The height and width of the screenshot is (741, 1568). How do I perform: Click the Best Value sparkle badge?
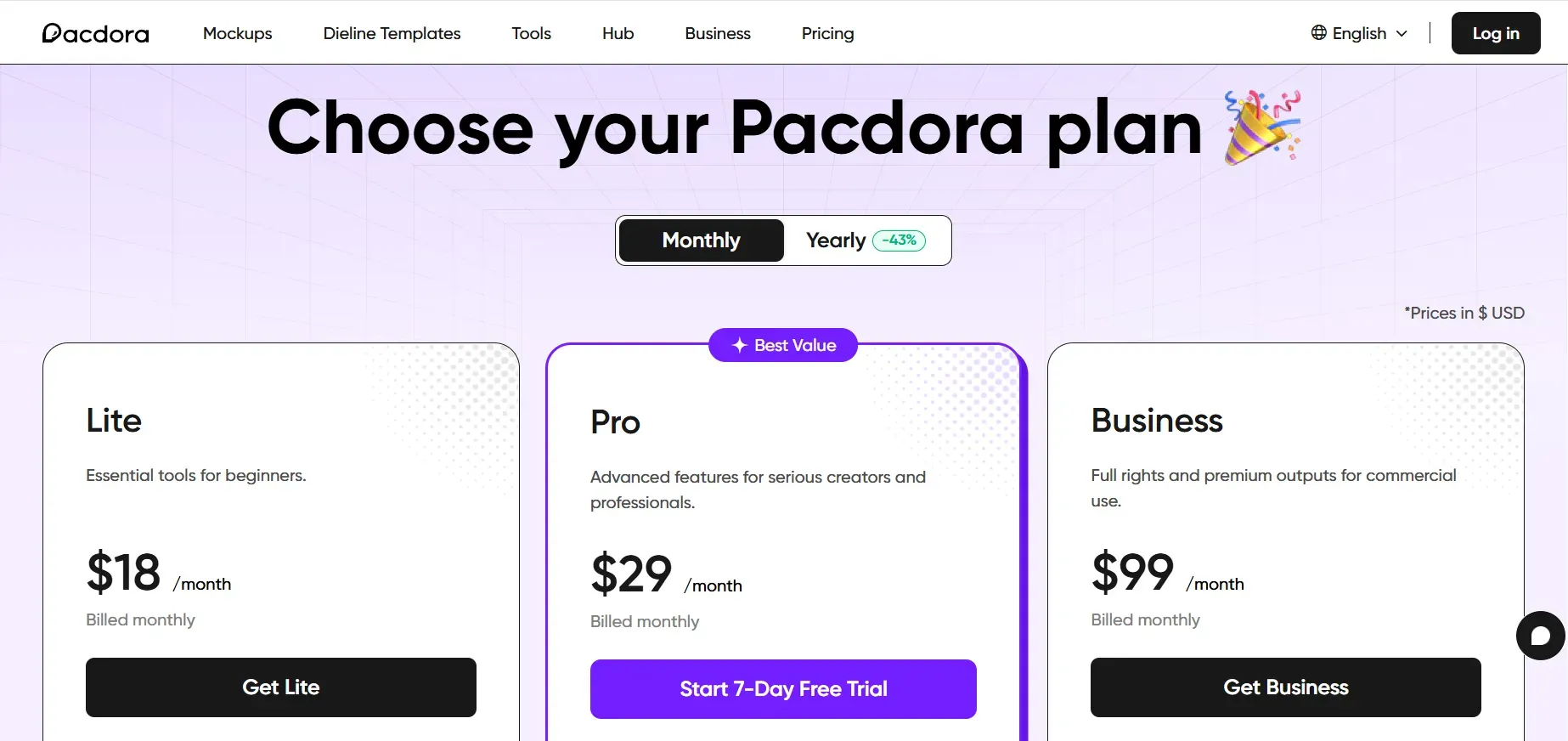point(783,345)
